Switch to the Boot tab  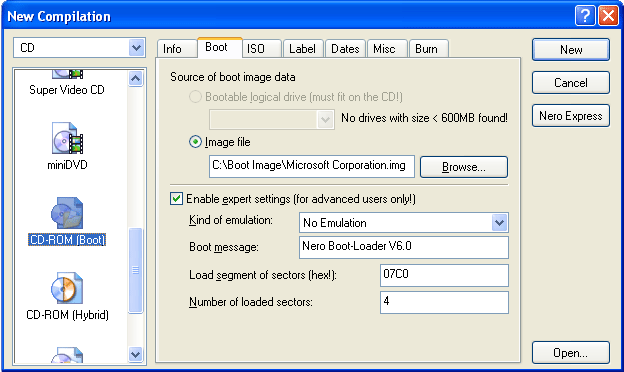(x=220, y=48)
